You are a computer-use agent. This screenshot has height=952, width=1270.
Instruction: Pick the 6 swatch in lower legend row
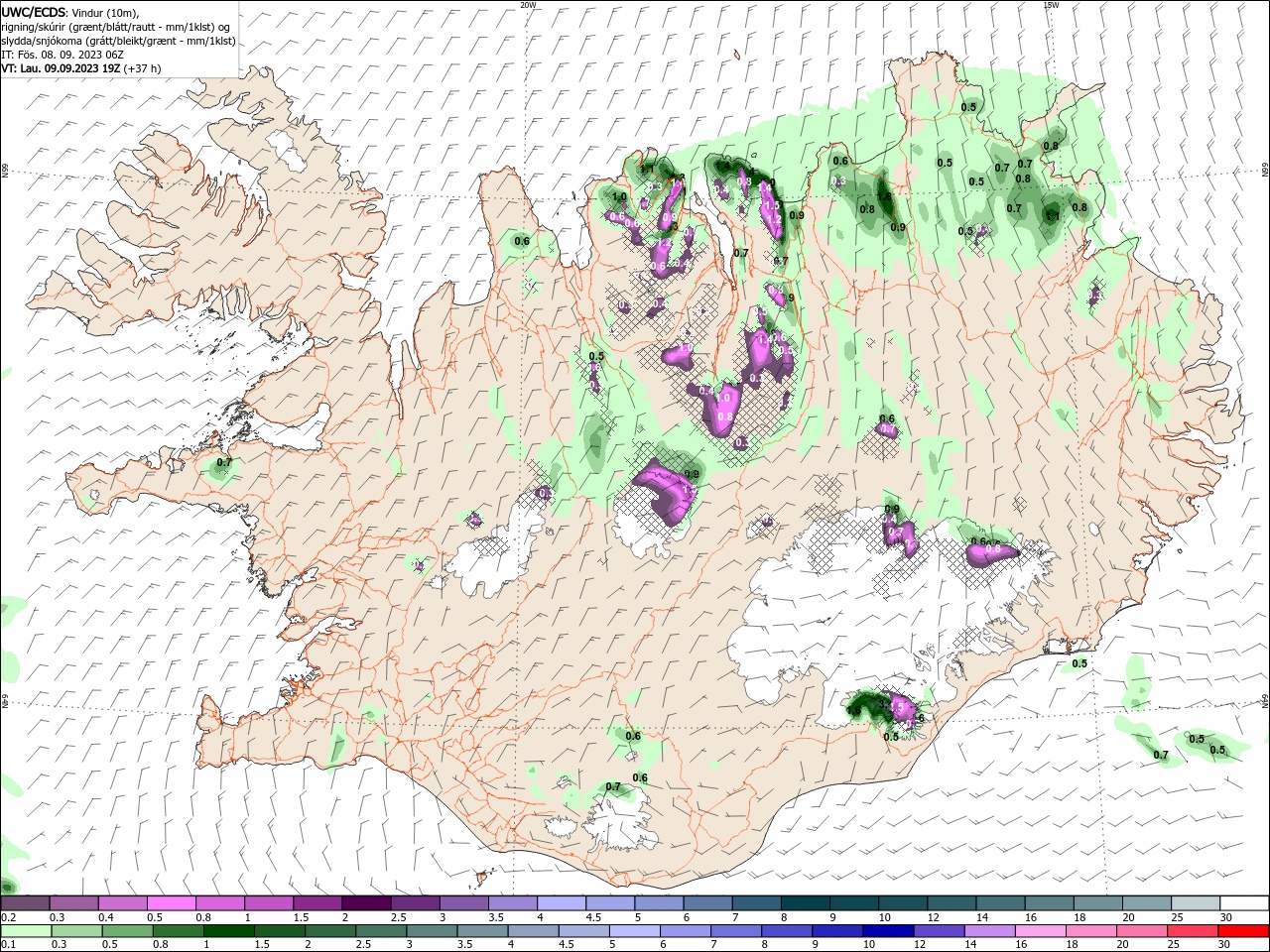point(685,931)
